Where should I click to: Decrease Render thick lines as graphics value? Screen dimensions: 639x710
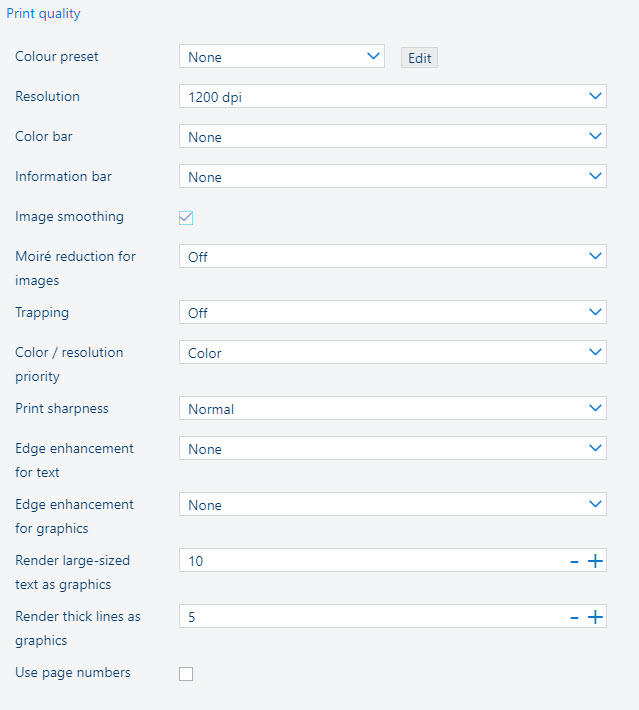point(574,617)
